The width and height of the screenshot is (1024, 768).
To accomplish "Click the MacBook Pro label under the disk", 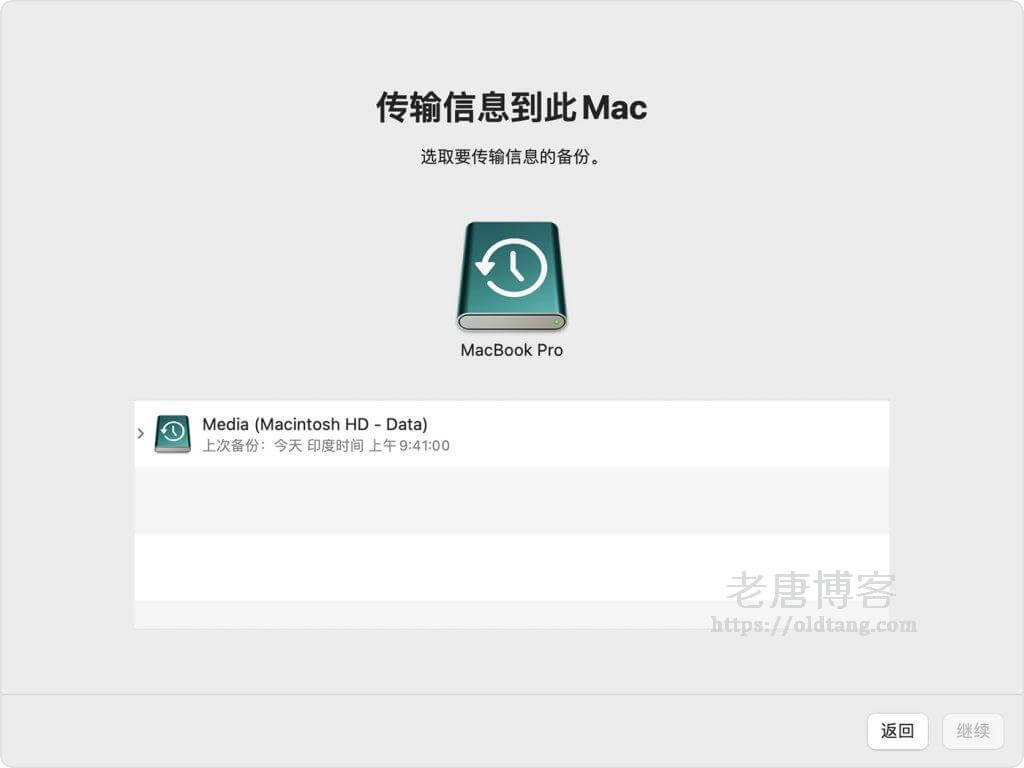I will point(511,350).
